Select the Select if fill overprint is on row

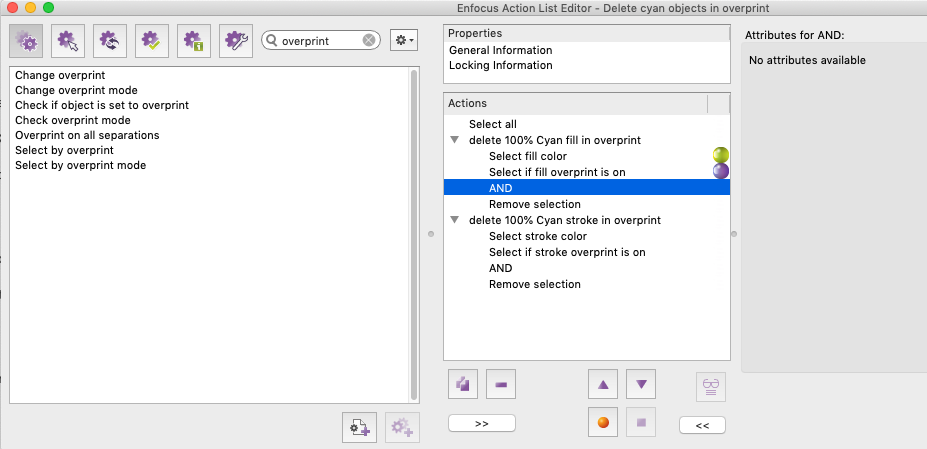(x=586, y=172)
